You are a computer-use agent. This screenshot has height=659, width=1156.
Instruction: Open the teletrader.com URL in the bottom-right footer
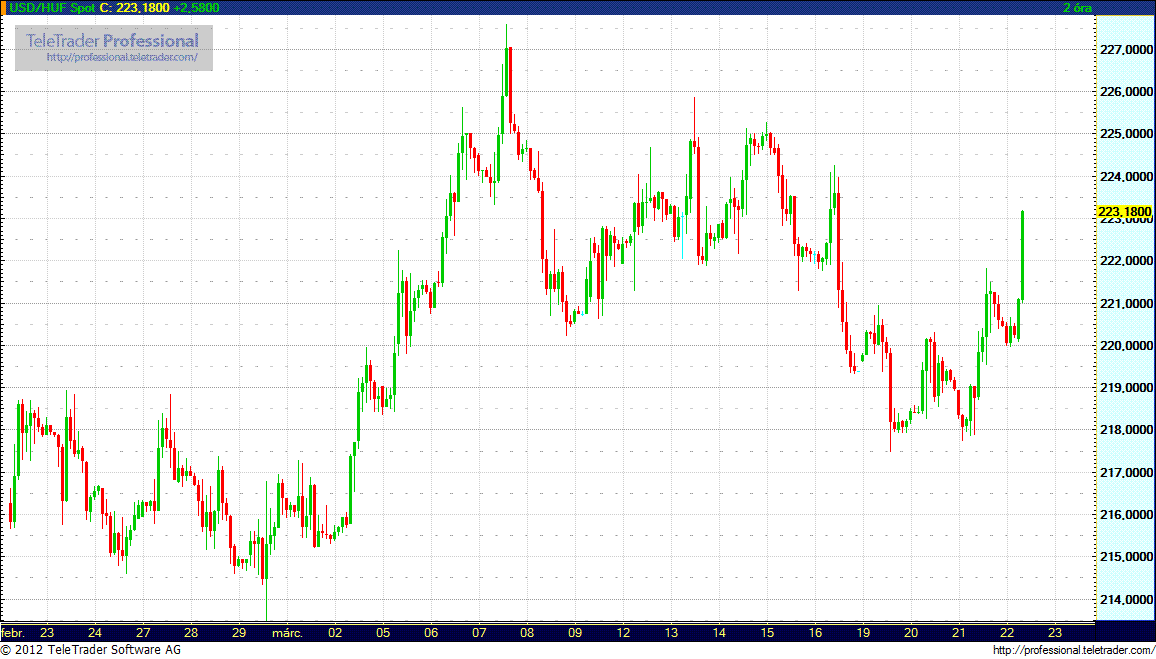coord(1072,651)
